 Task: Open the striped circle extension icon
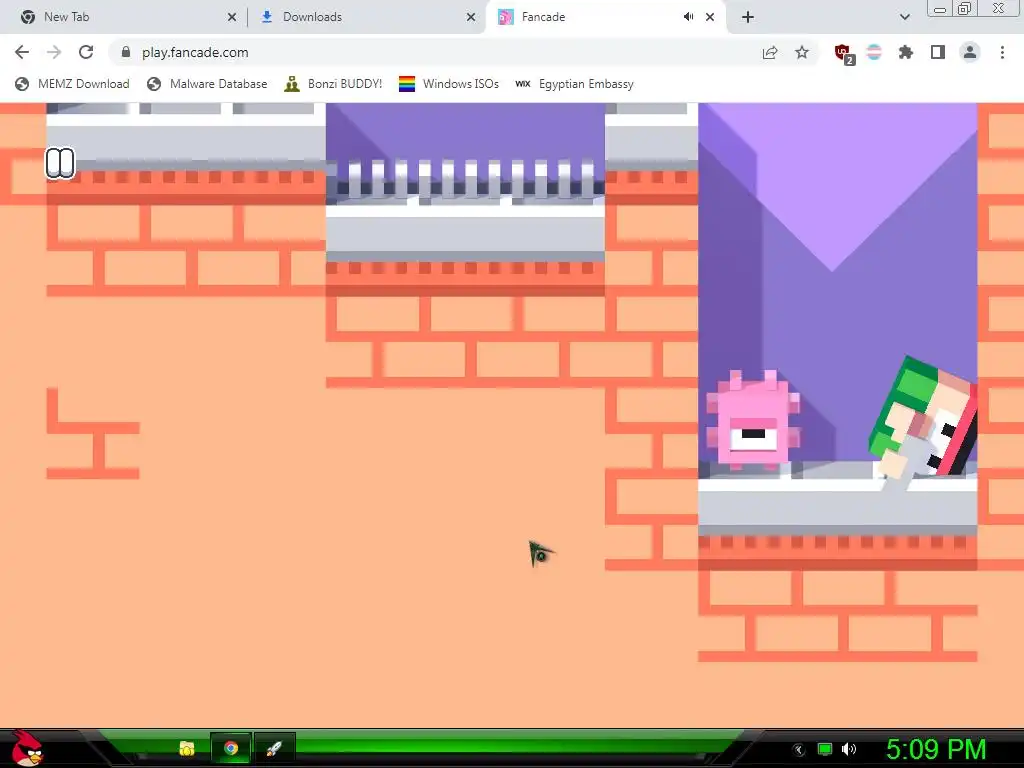[x=874, y=52]
